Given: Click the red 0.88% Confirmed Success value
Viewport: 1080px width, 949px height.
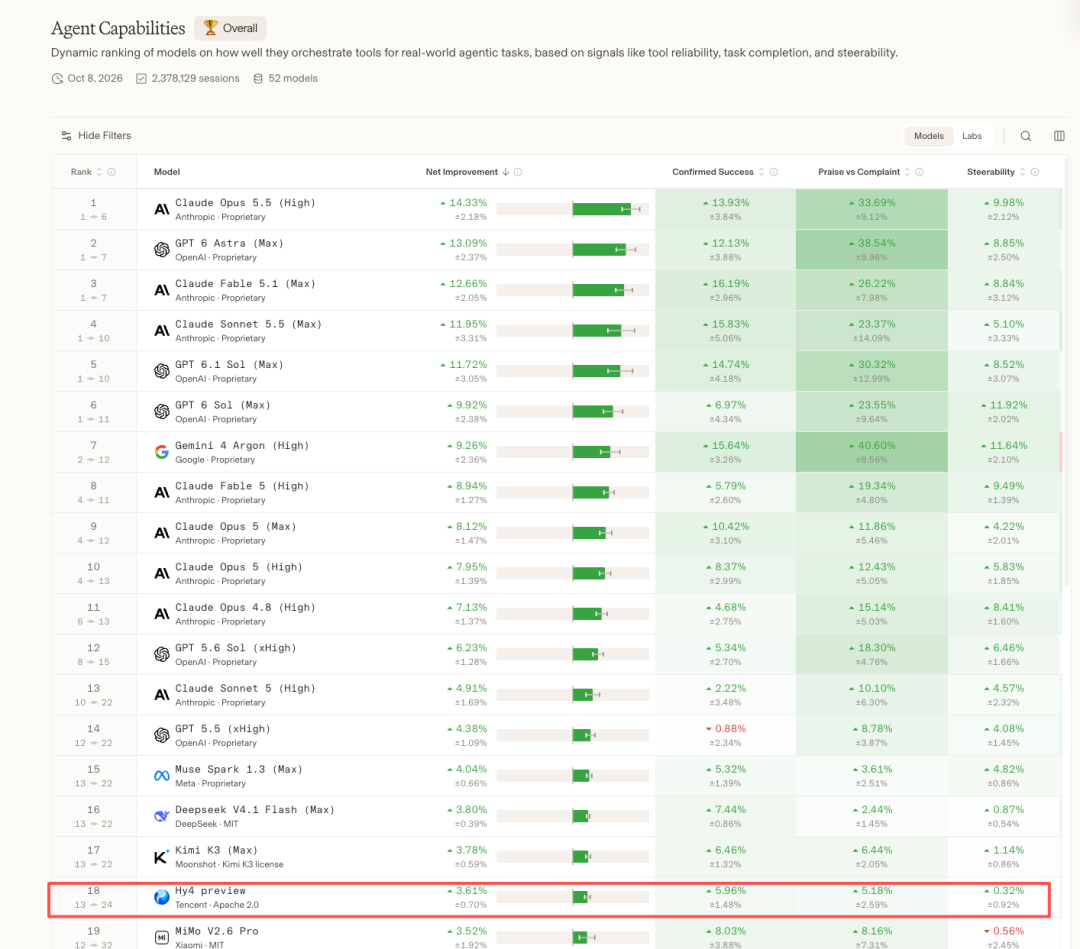Looking at the screenshot, I should (730, 729).
